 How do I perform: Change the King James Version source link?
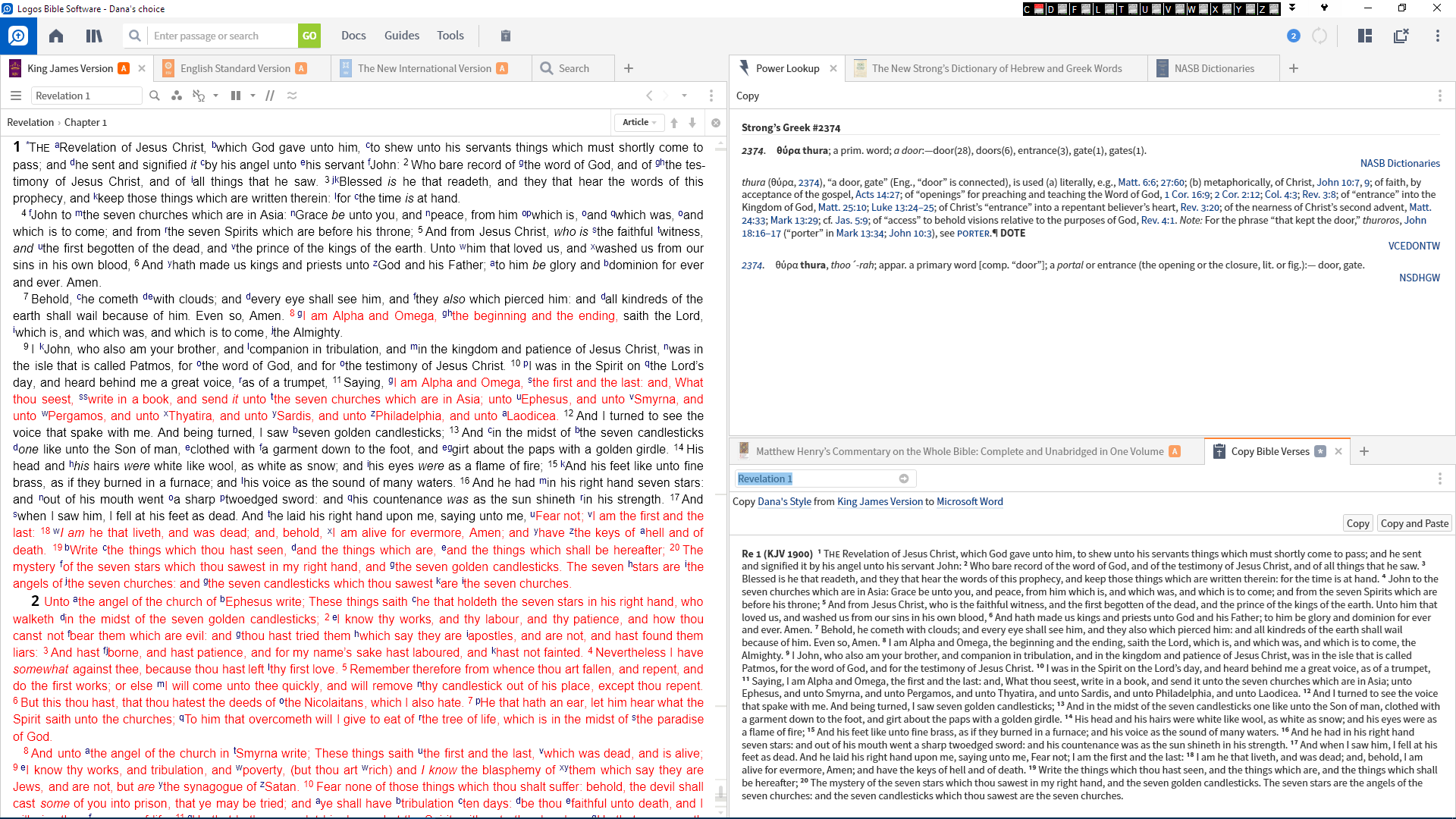pos(880,501)
